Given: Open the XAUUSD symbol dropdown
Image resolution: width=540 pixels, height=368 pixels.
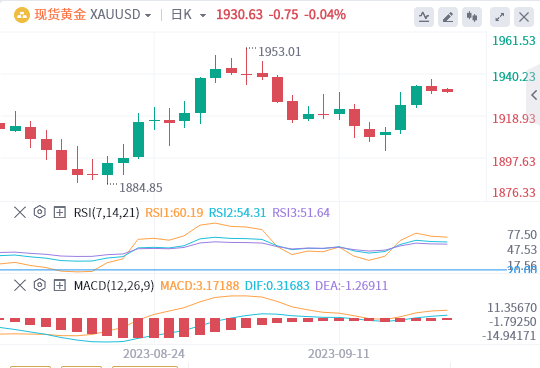Looking at the screenshot, I should (121, 15).
